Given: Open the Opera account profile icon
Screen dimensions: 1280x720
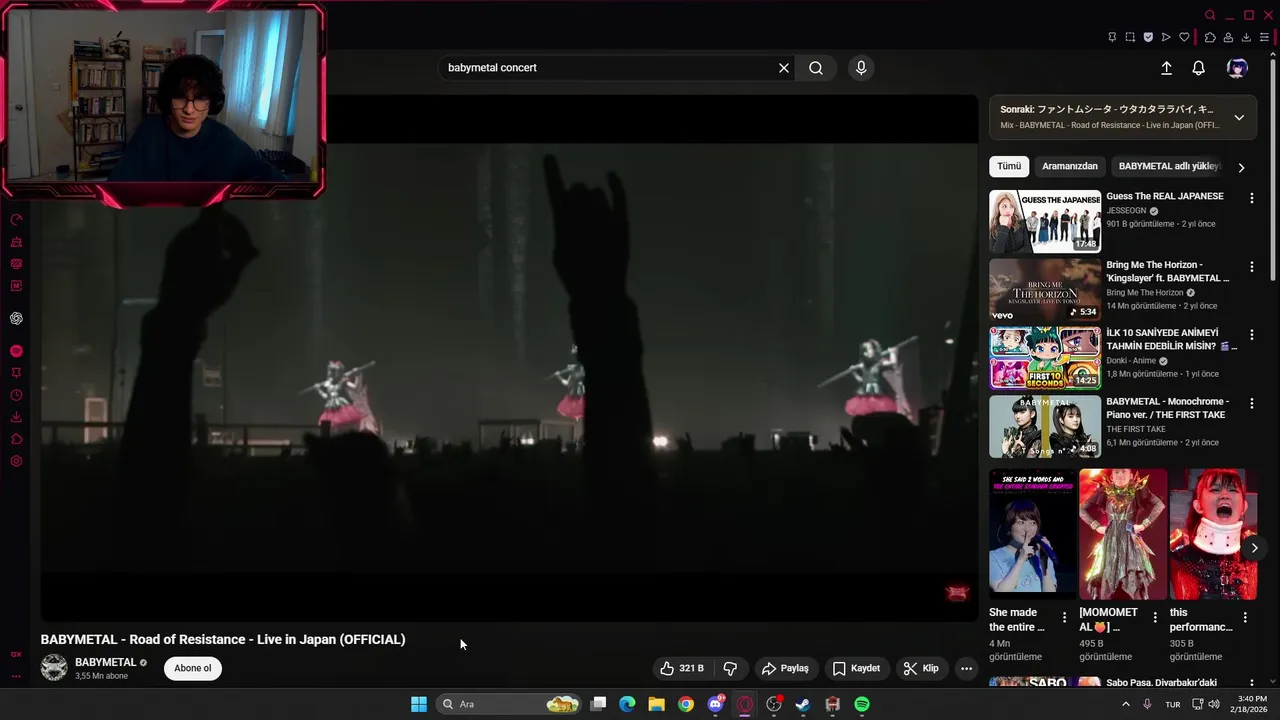Looking at the screenshot, I should coord(1228,37).
